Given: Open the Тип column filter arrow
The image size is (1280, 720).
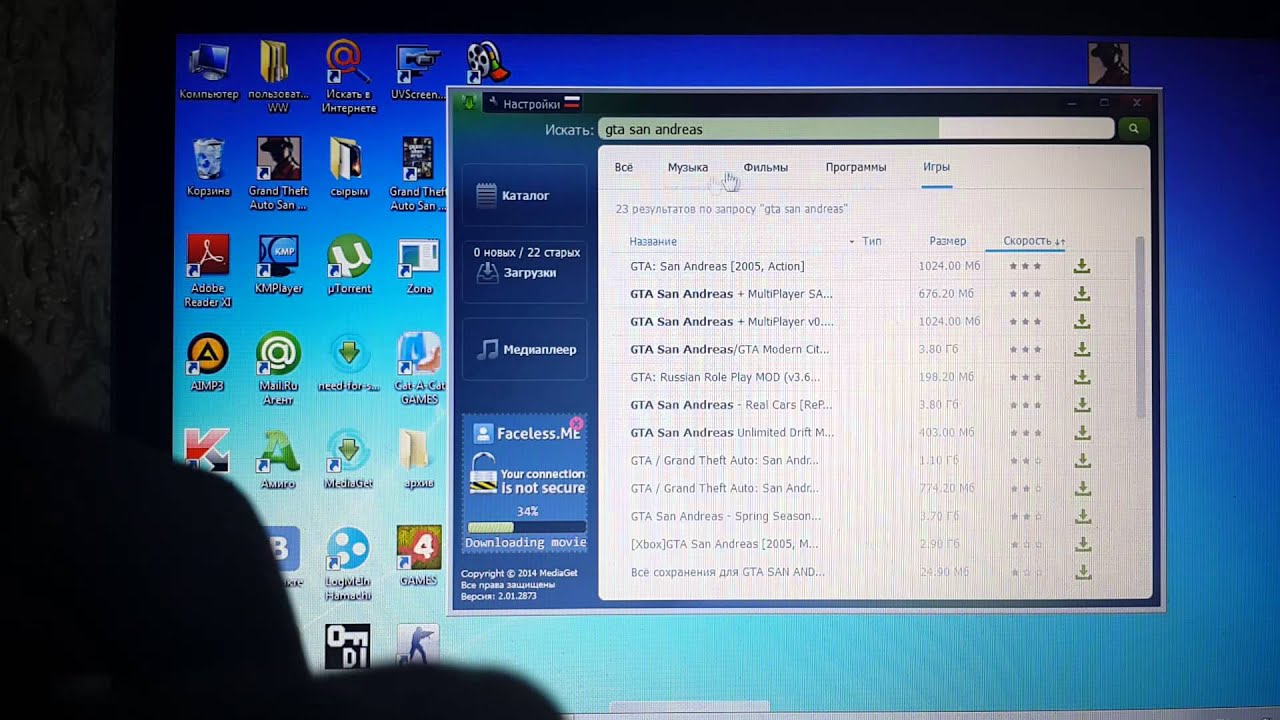Looking at the screenshot, I should tap(852, 242).
